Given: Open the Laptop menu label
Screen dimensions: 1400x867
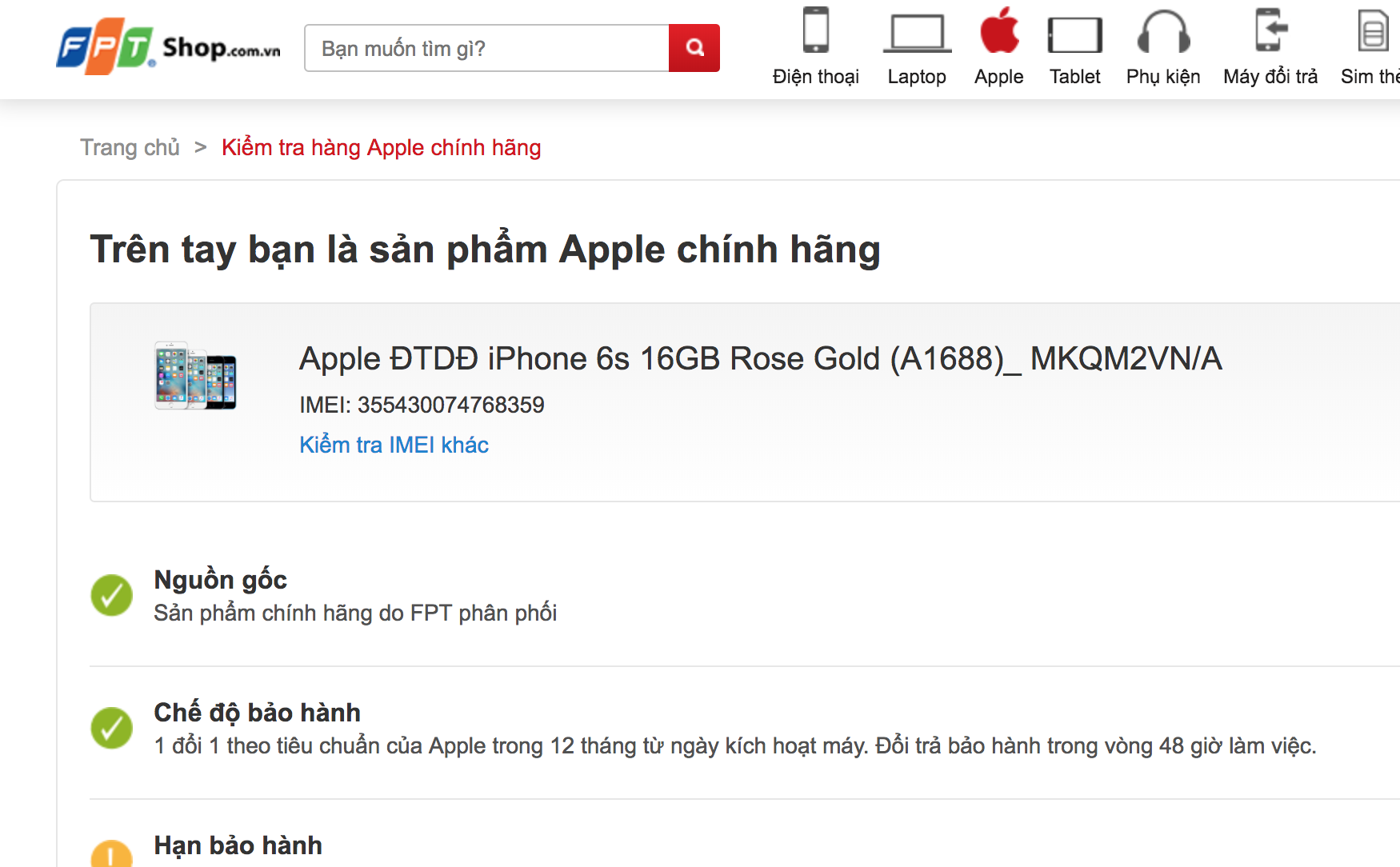Looking at the screenshot, I should [917, 77].
